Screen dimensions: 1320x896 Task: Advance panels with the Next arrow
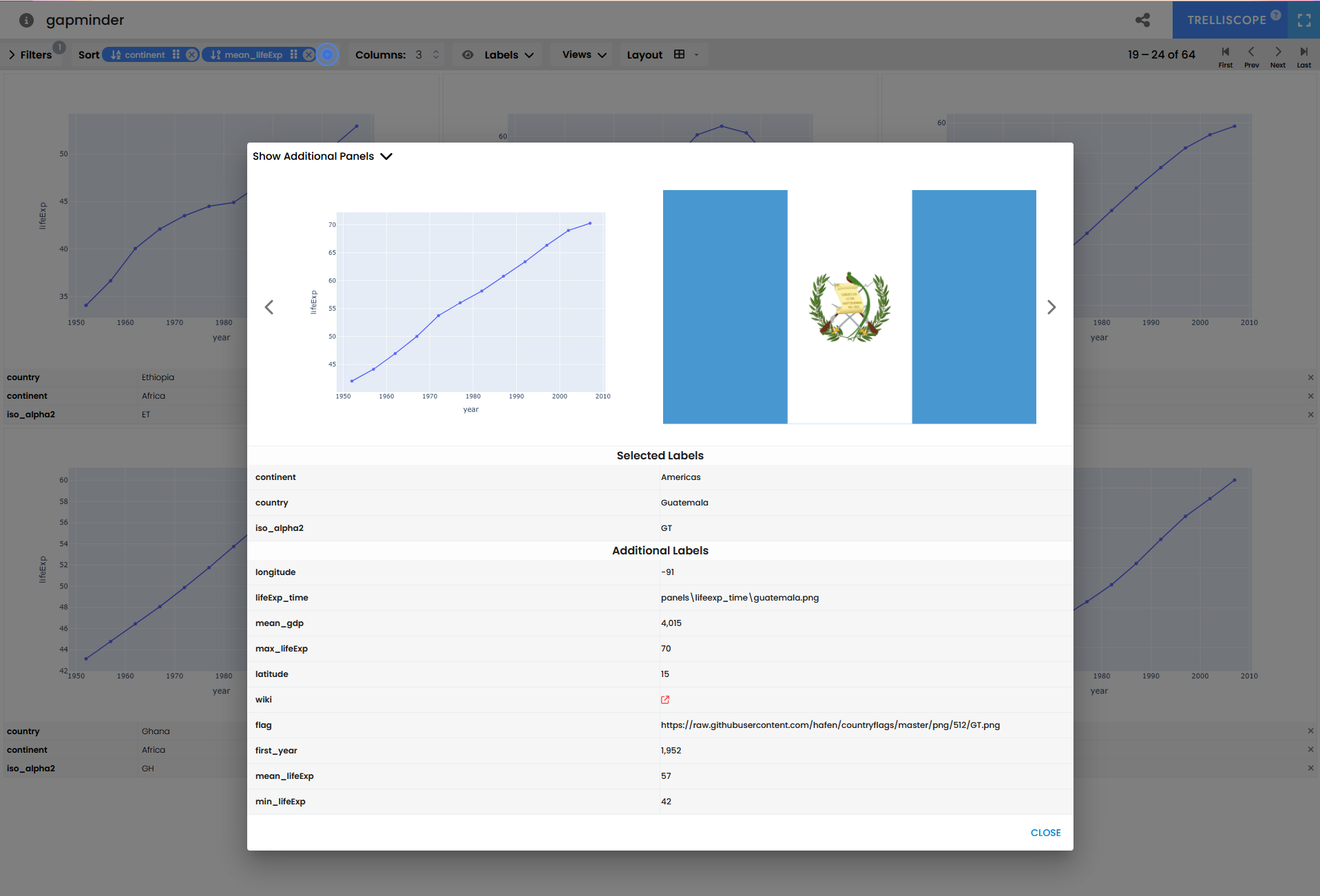1277,55
